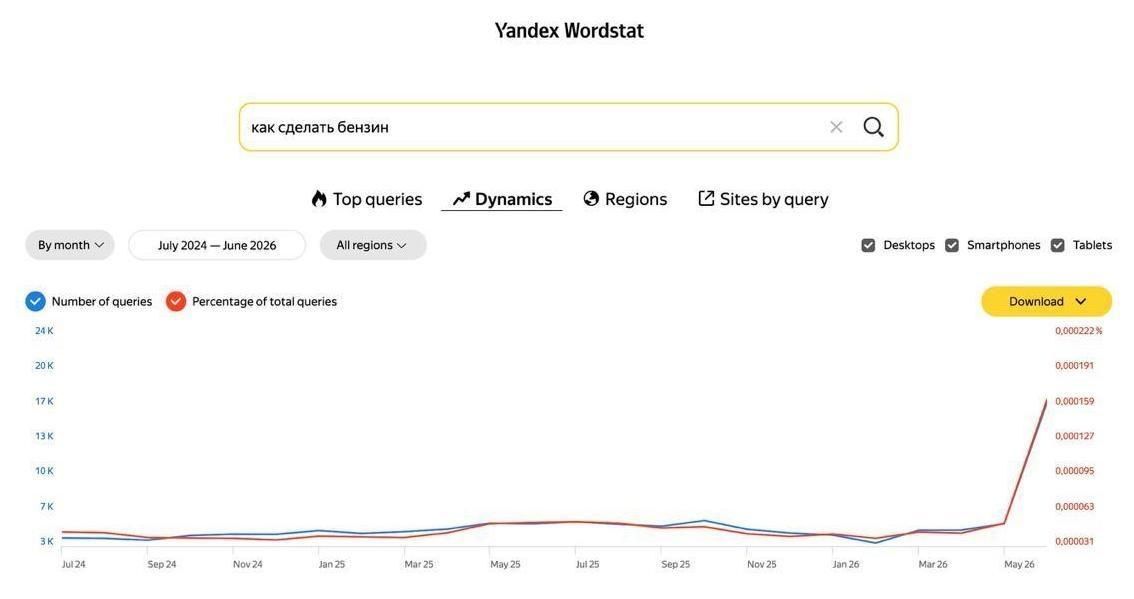Open the Regions tab
The image size is (1134, 599).
[625, 199]
